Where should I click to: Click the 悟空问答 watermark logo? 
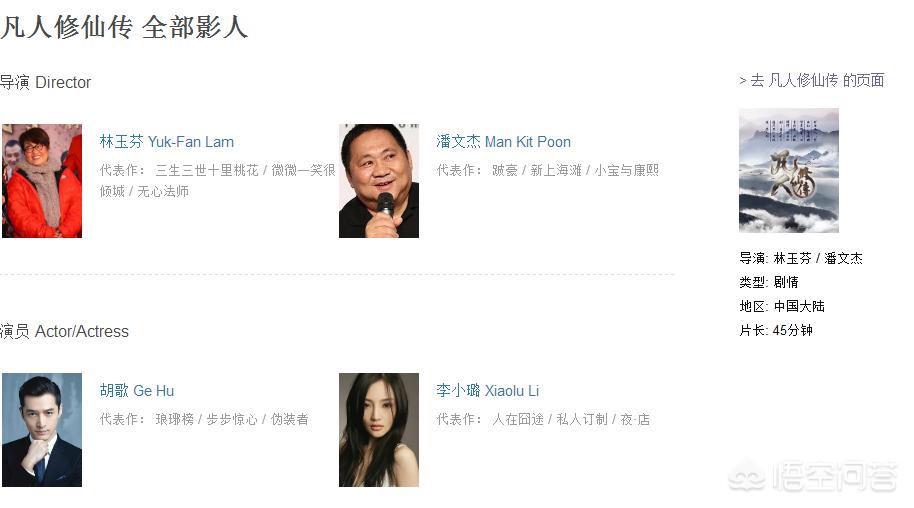click(x=813, y=477)
